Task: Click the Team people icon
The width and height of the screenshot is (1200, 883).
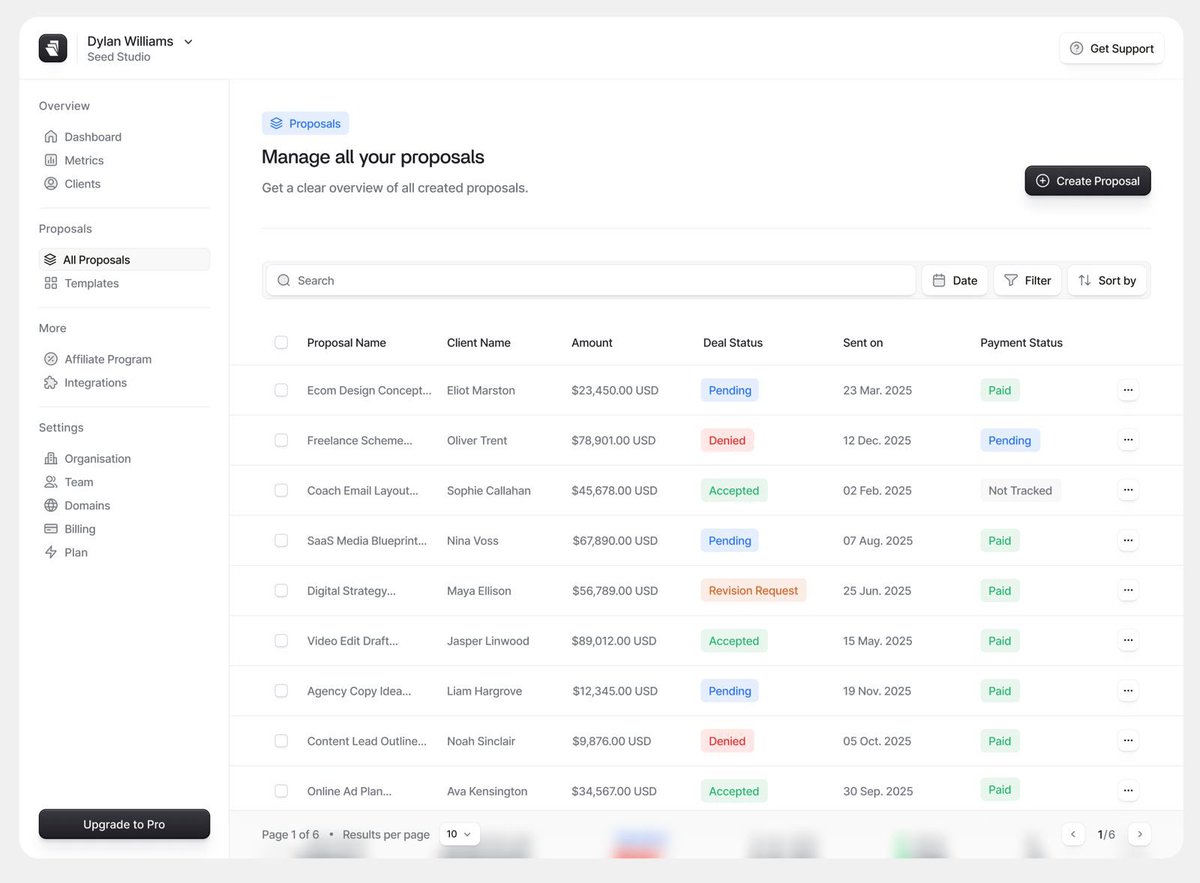Action: (51, 482)
